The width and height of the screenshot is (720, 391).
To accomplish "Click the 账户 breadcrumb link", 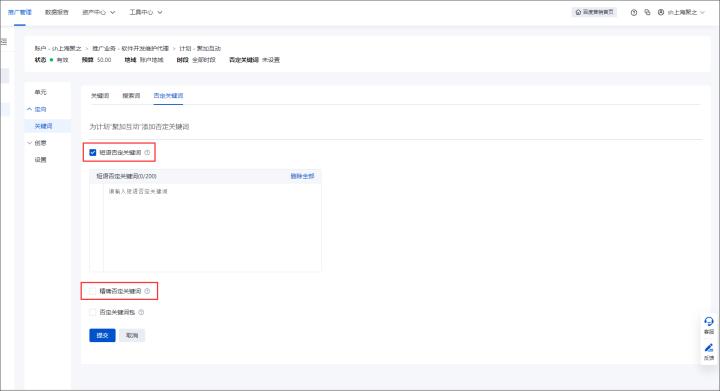I will [58, 48].
